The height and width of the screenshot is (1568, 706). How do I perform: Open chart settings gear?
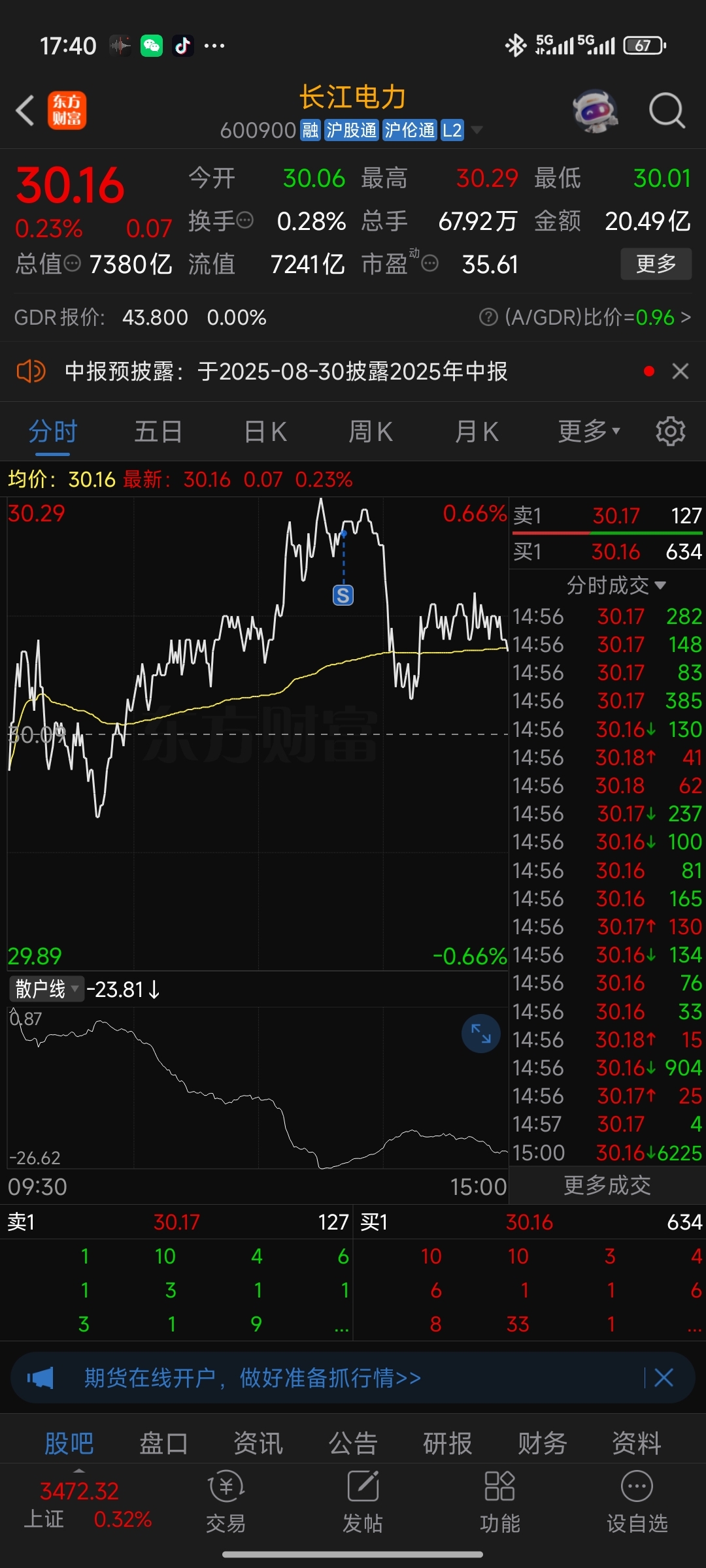tap(671, 432)
